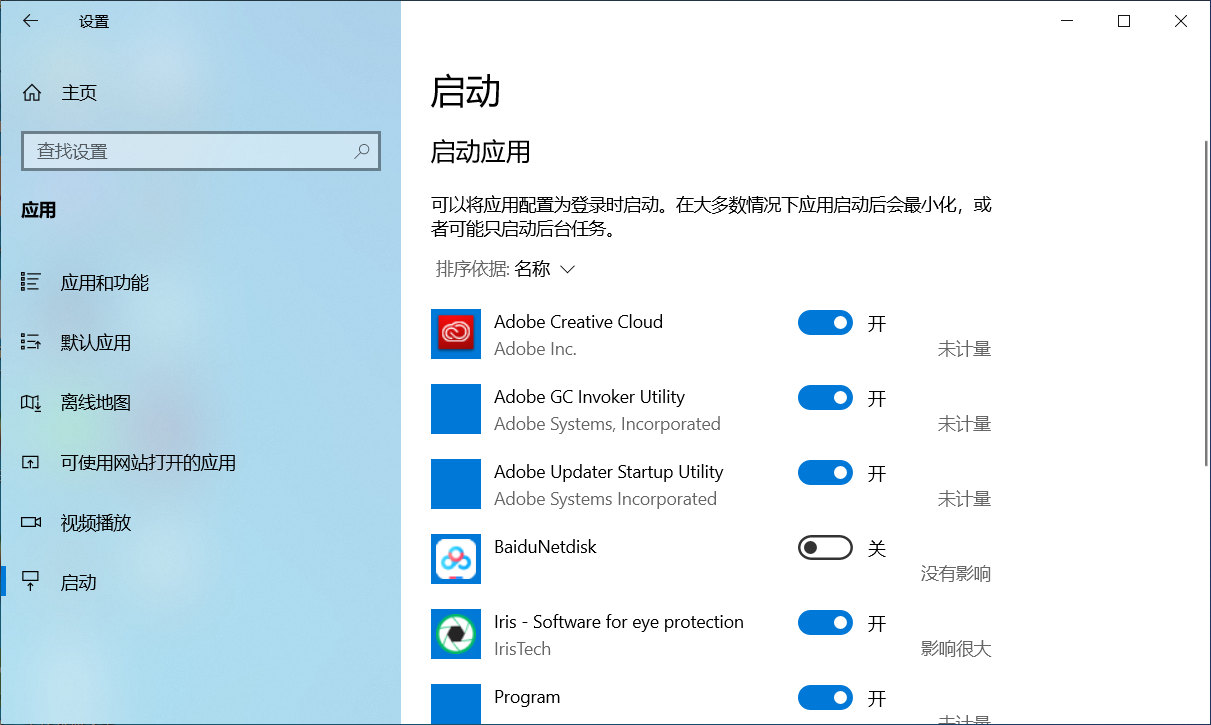Switch off Adobe Updater Startup Utility toggle
The width and height of the screenshot is (1211, 725).
(x=825, y=473)
